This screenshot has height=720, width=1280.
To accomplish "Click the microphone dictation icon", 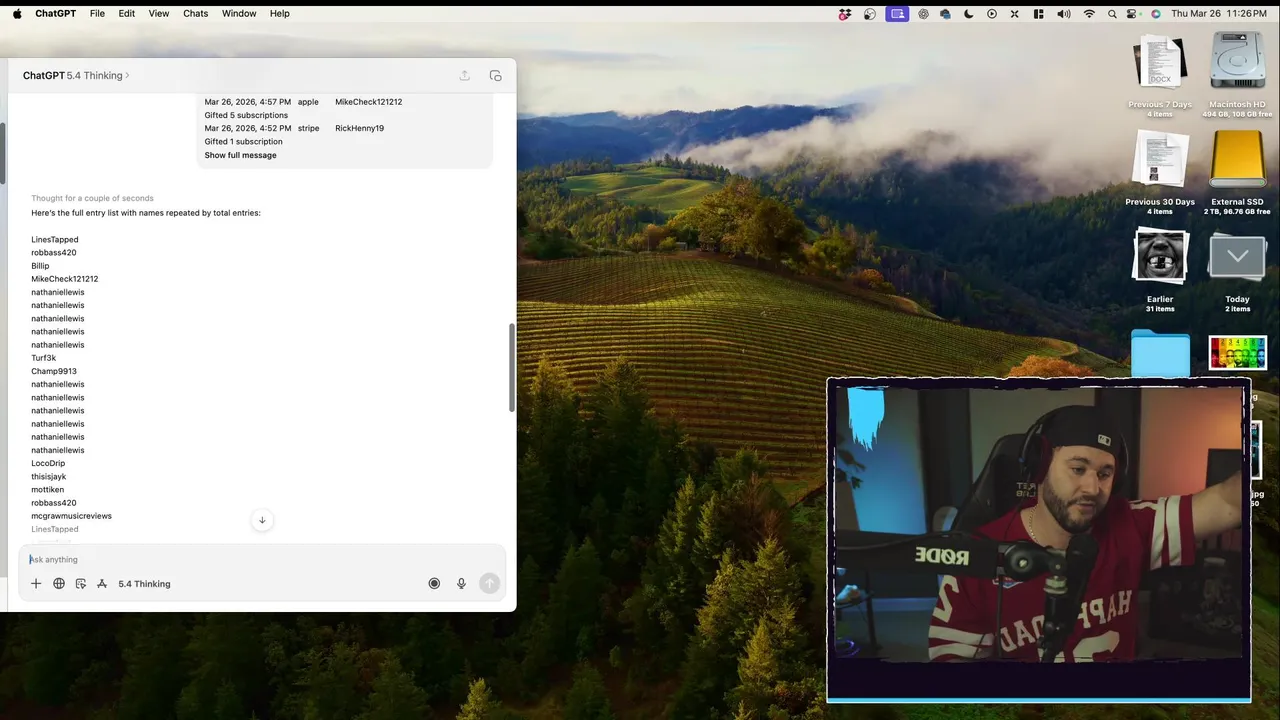I will pyautogui.click(x=461, y=584).
